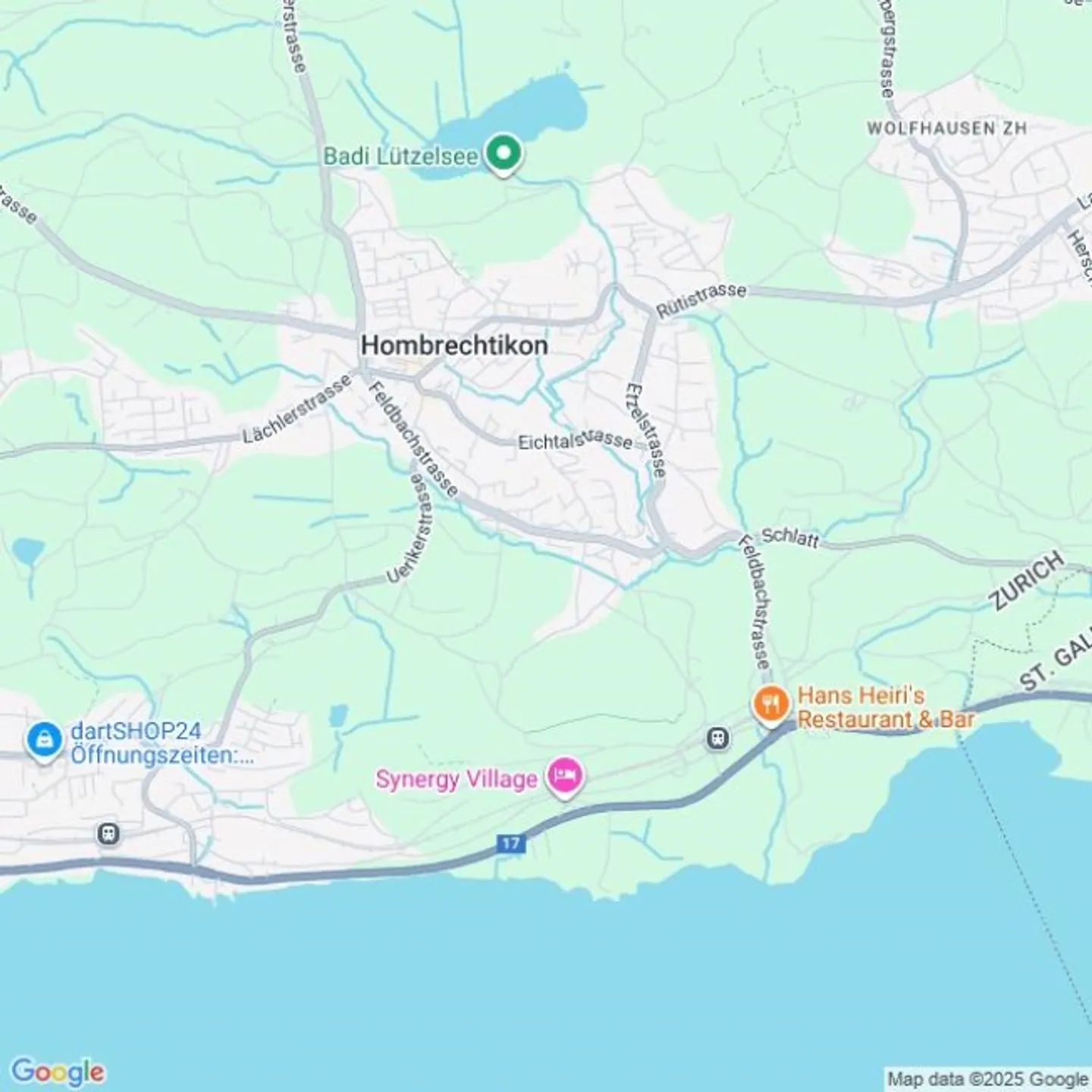The image size is (1092, 1092).
Task: Click the Badi Lützelsee green pin
Action: pyautogui.click(x=504, y=154)
